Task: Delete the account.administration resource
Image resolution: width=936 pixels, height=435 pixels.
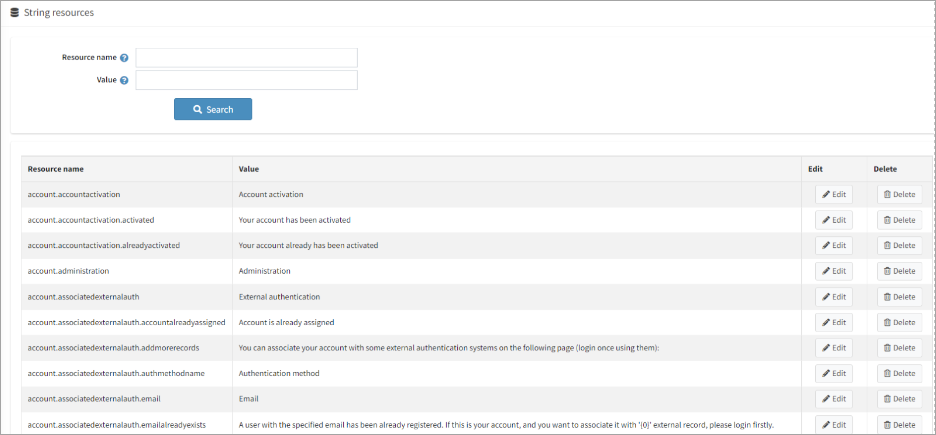Action: click(x=899, y=271)
